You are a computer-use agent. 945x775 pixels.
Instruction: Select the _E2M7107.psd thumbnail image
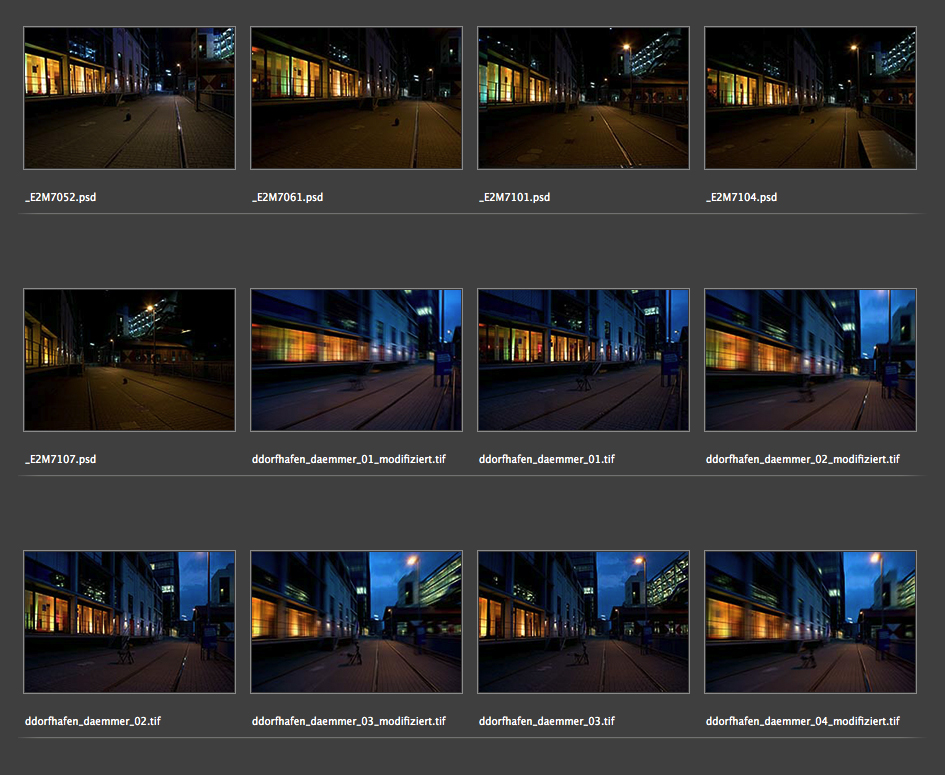pyautogui.click(x=129, y=360)
